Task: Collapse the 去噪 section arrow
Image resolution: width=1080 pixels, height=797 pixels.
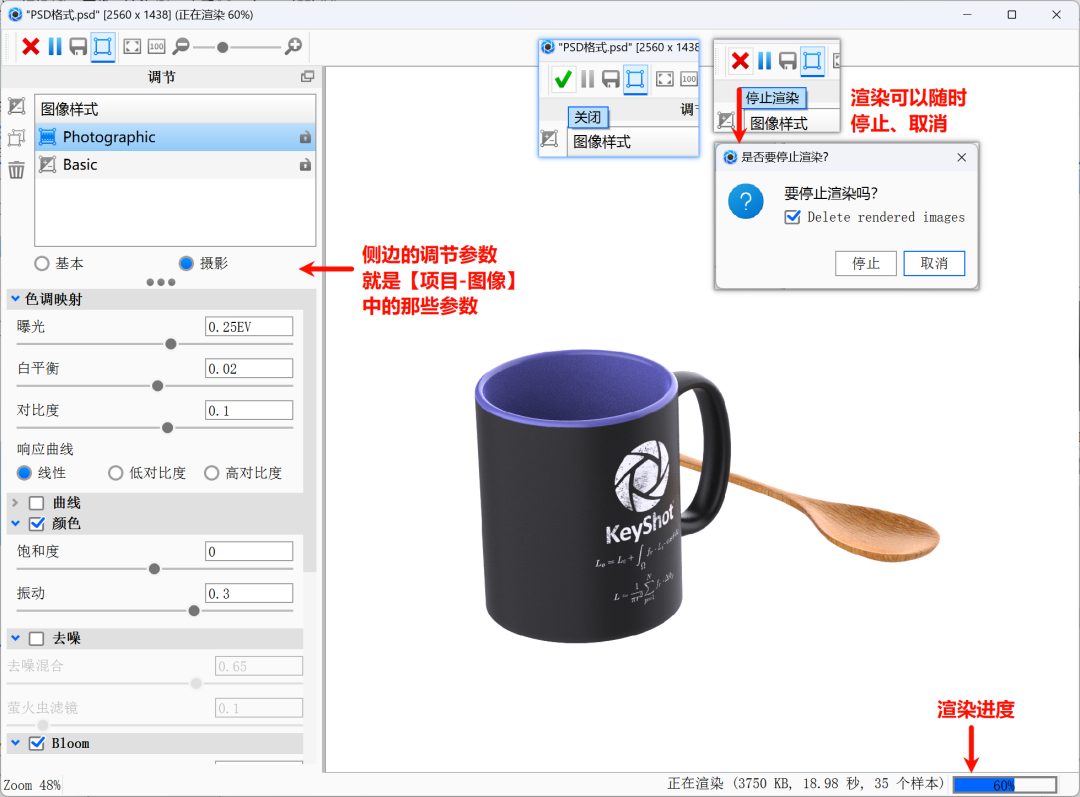Action: (x=15, y=639)
